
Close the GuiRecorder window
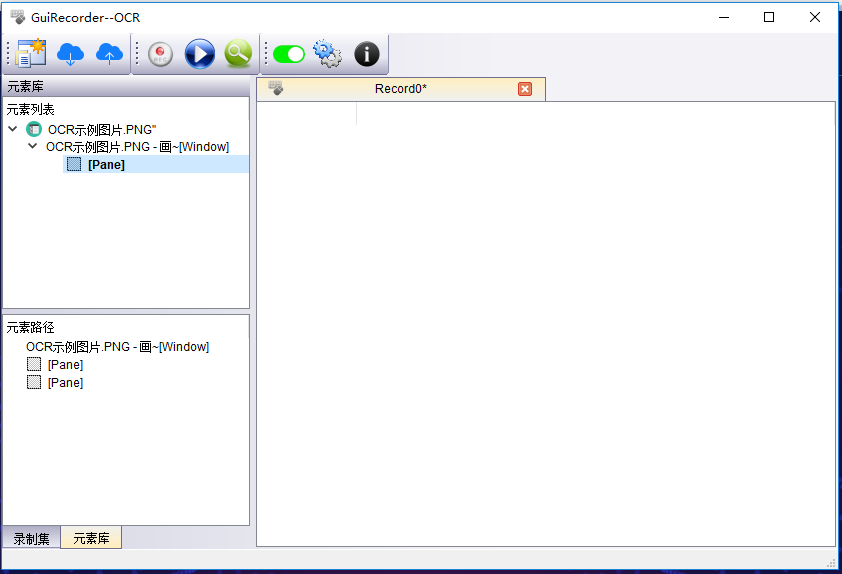(815, 17)
